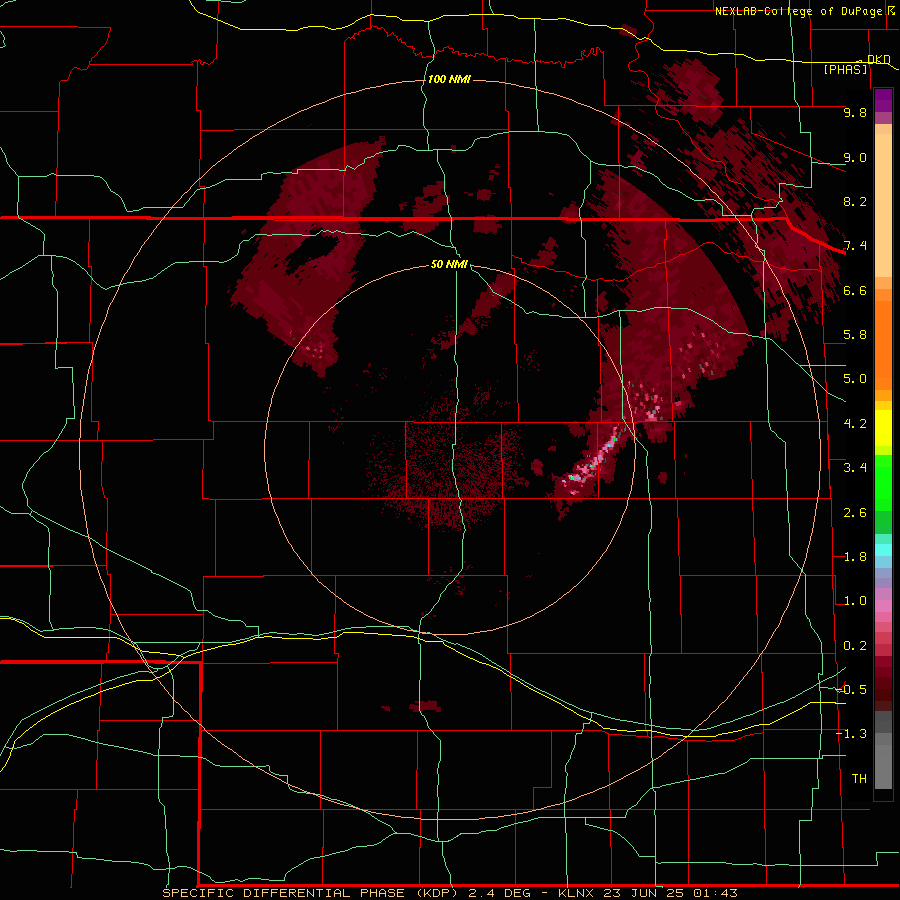The height and width of the screenshot is (900, 900).
Task: Click the 100 NMI range ring label
Action: coord(449,79)
